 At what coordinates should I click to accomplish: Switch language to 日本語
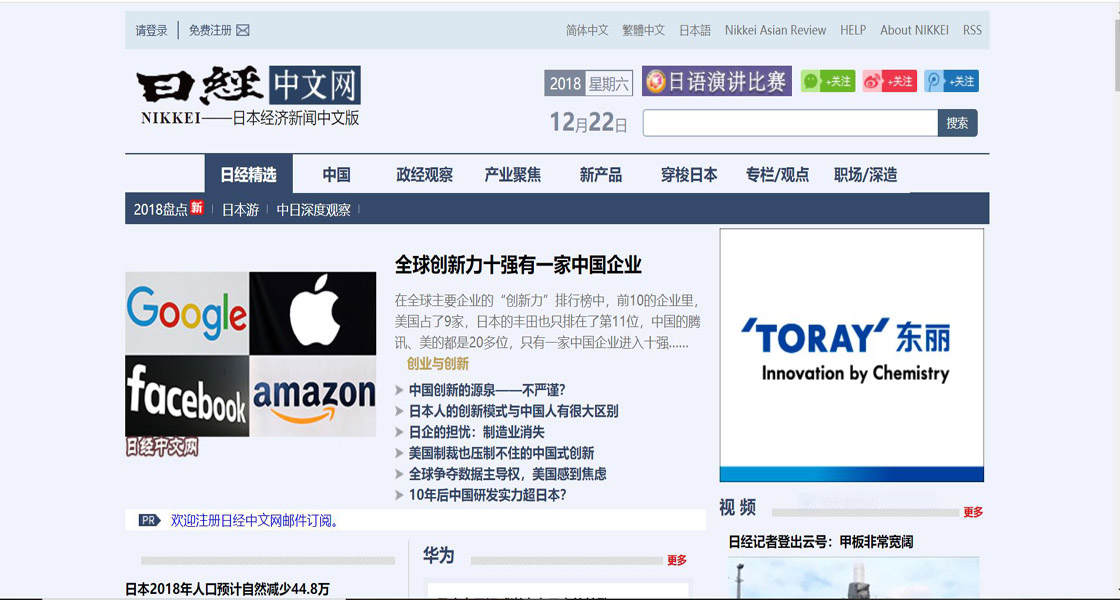[695, 30]
